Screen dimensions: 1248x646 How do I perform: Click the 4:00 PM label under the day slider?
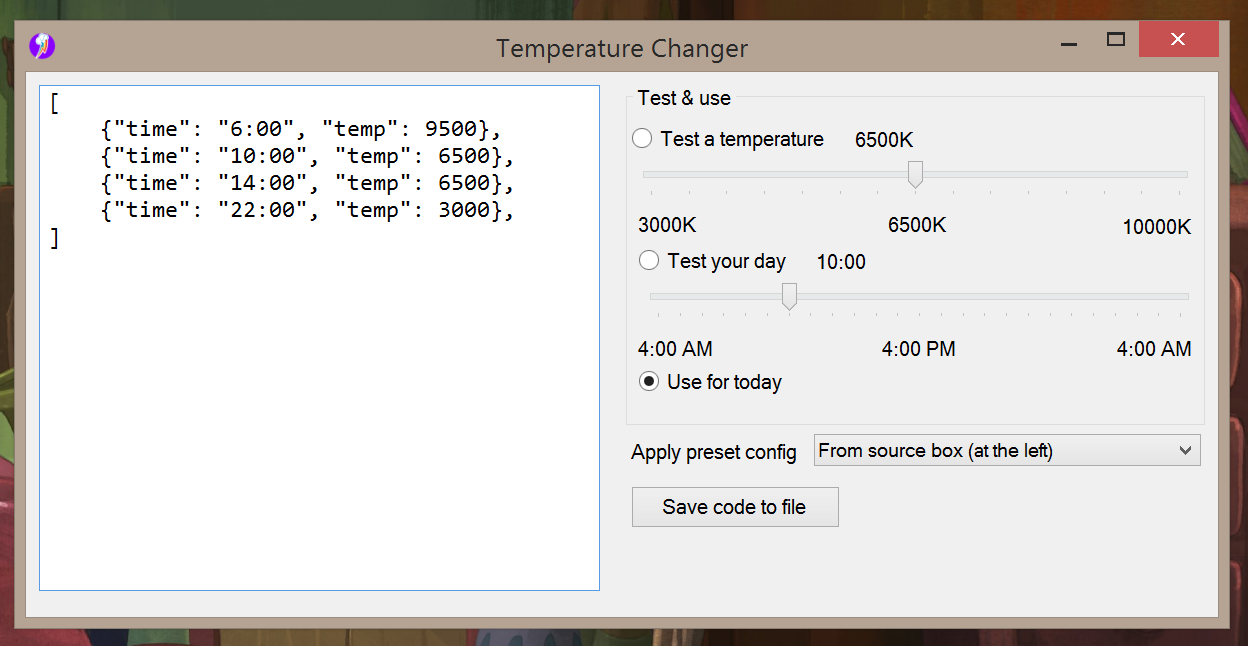[918, 349]
